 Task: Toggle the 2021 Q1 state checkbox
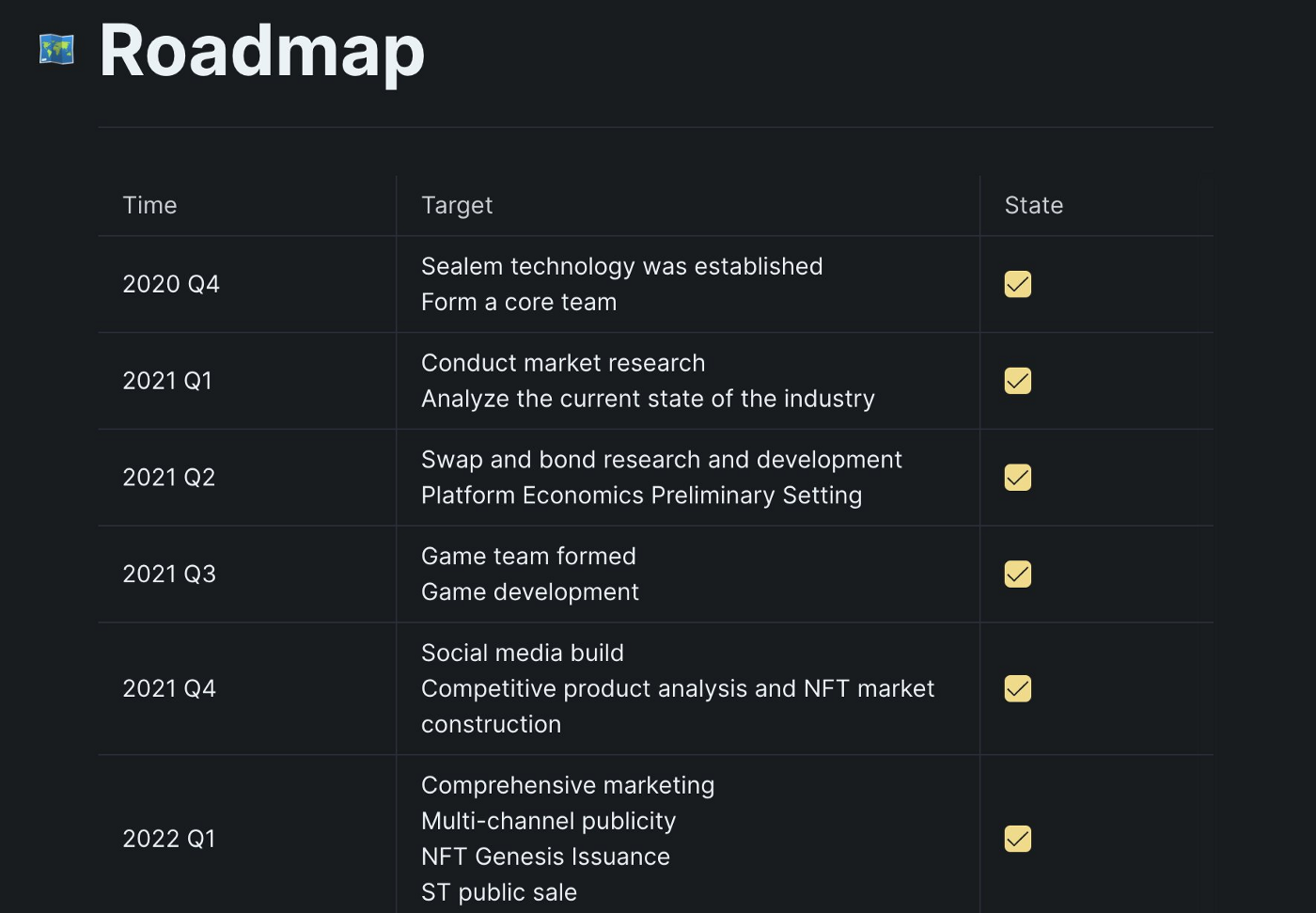pos(1018,381)
